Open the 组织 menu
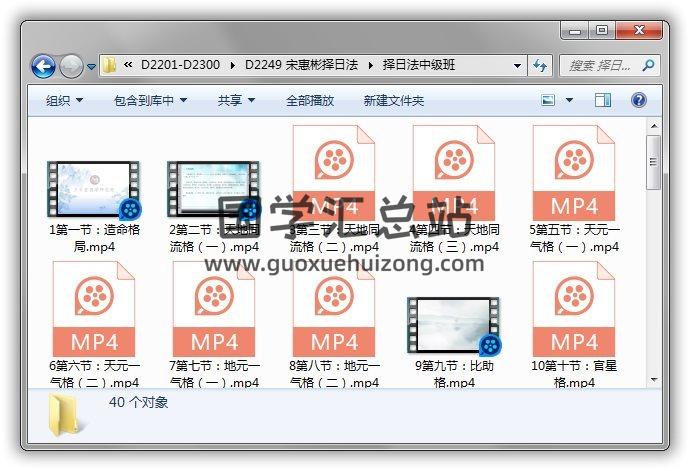Viewport: 690px width, 471px height. tap(64, 101)
